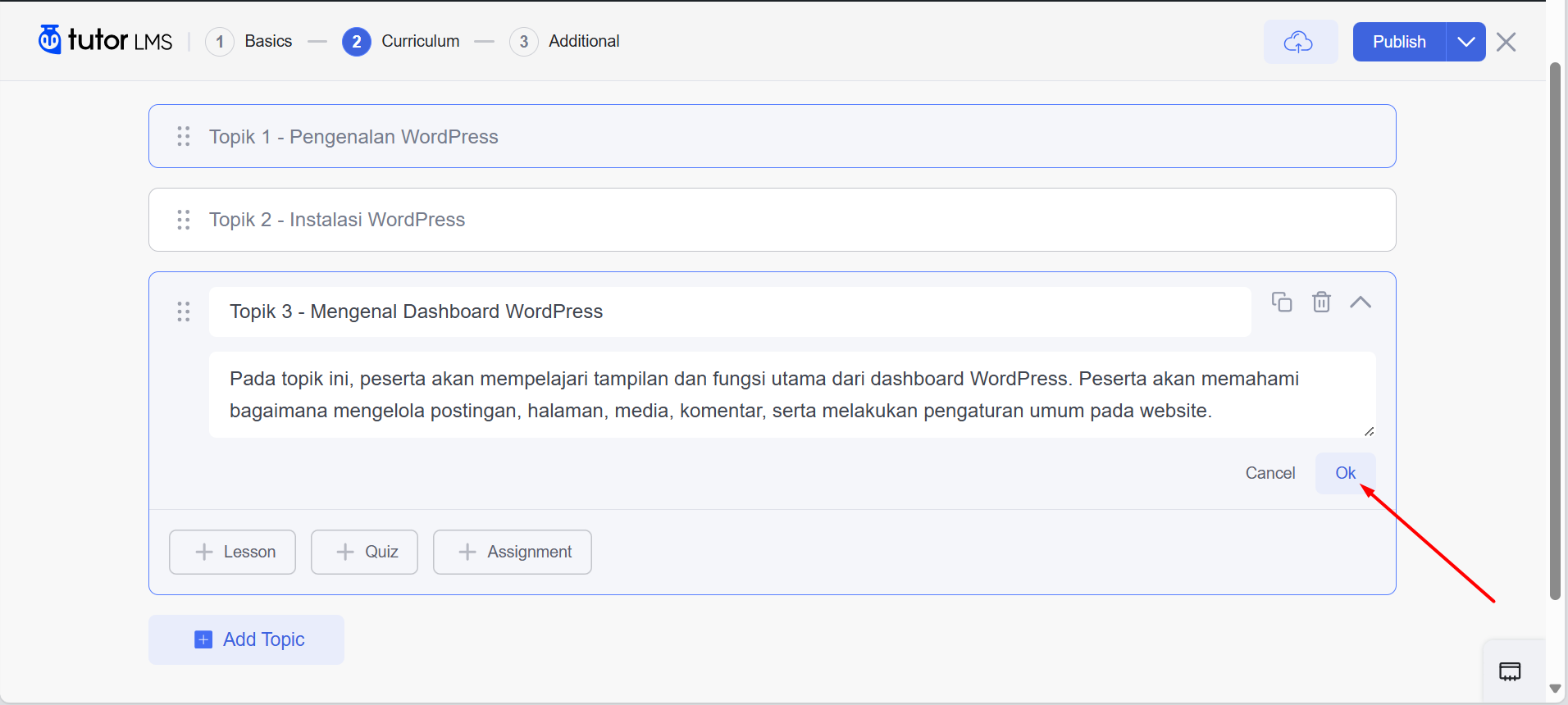
Task: Duplicate Topik 3 with copy icon
Action: [1281, 302]
